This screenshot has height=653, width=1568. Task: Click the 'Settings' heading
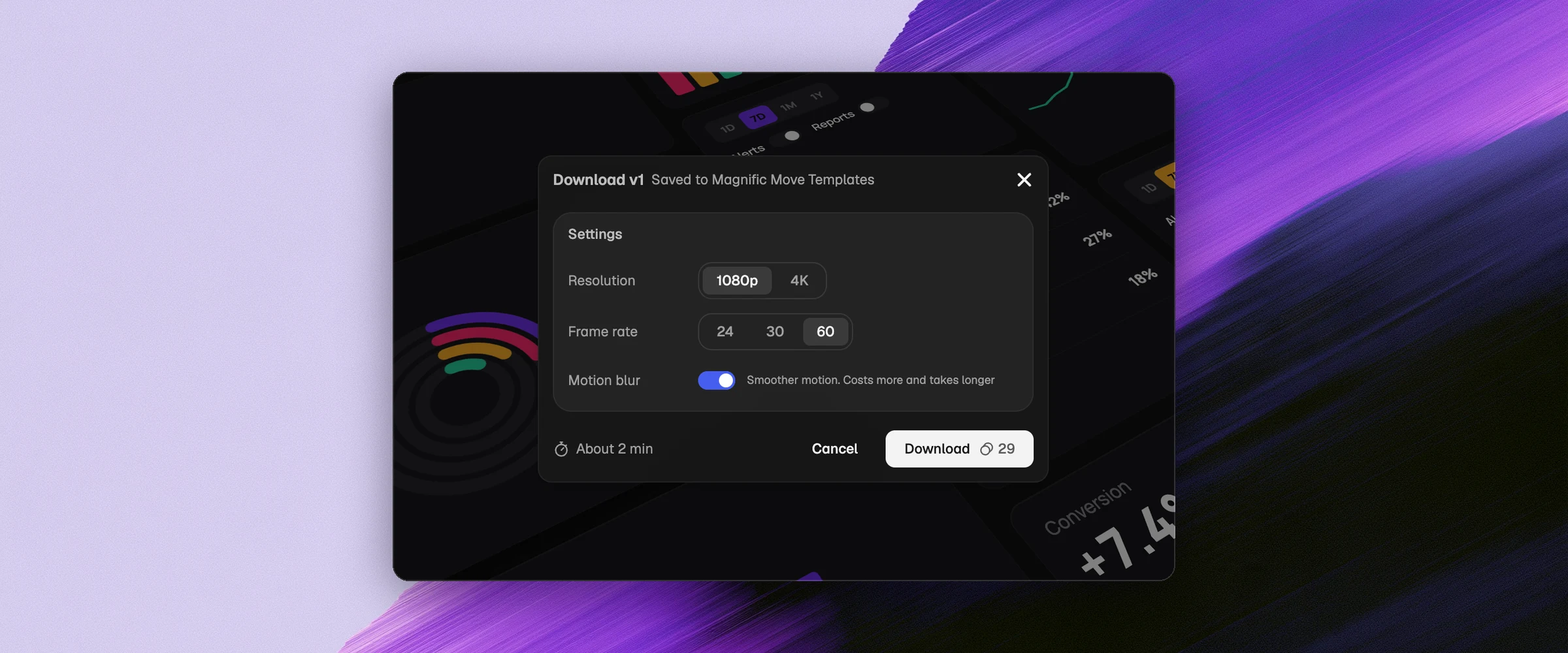[595, 234]
